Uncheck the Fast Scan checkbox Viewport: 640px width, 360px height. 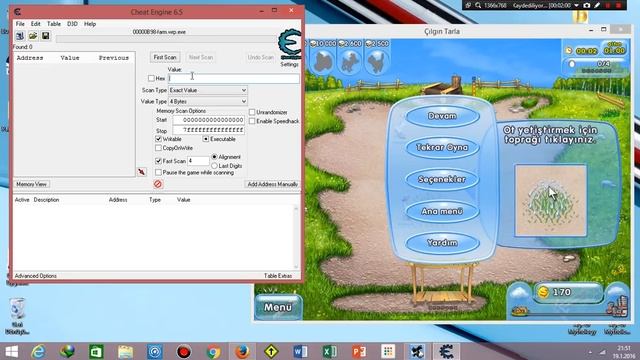(158, 161)
